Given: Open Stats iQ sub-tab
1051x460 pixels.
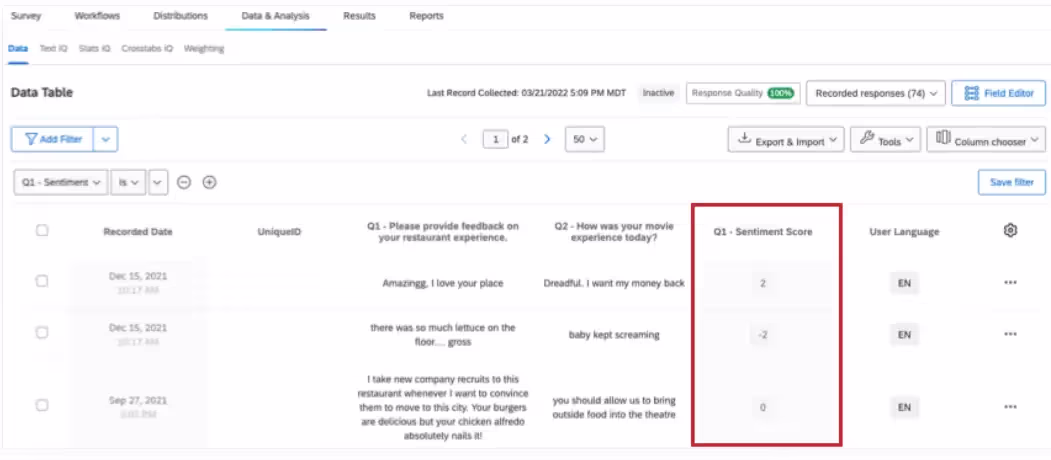Looking at the screenshot, I should tap(94, 49).
